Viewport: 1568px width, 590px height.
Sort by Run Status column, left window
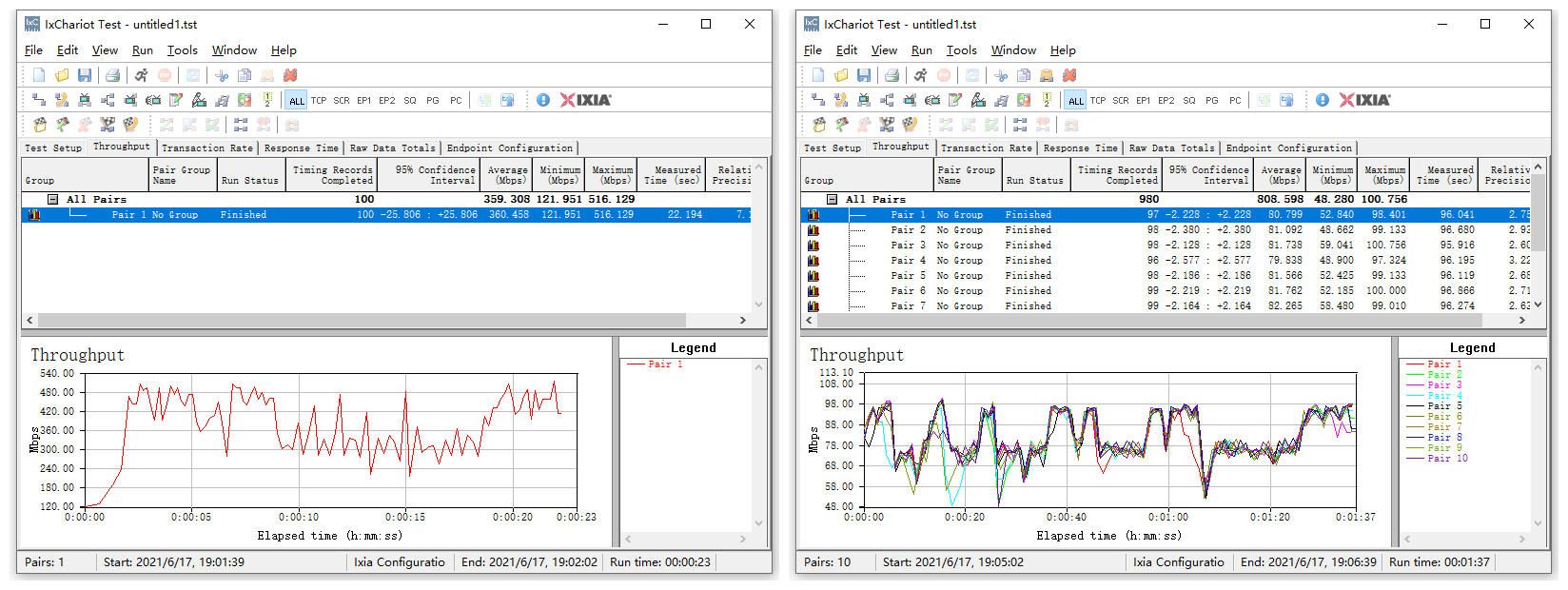coord(250,175)
